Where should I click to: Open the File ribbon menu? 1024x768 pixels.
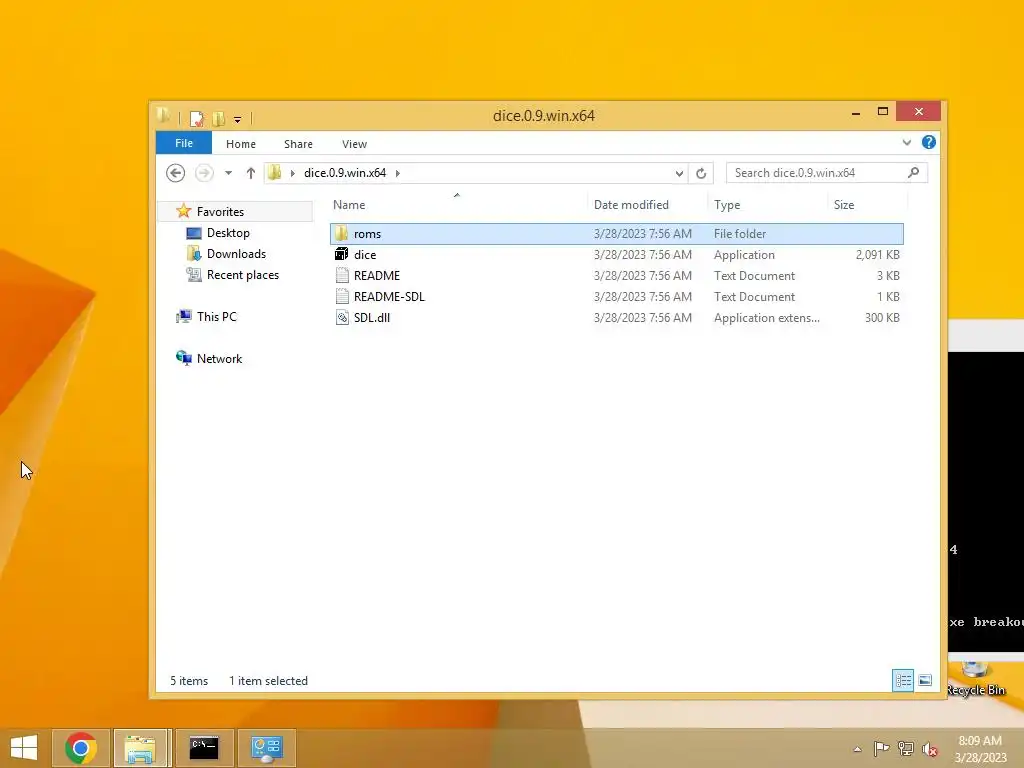[184, 143]
